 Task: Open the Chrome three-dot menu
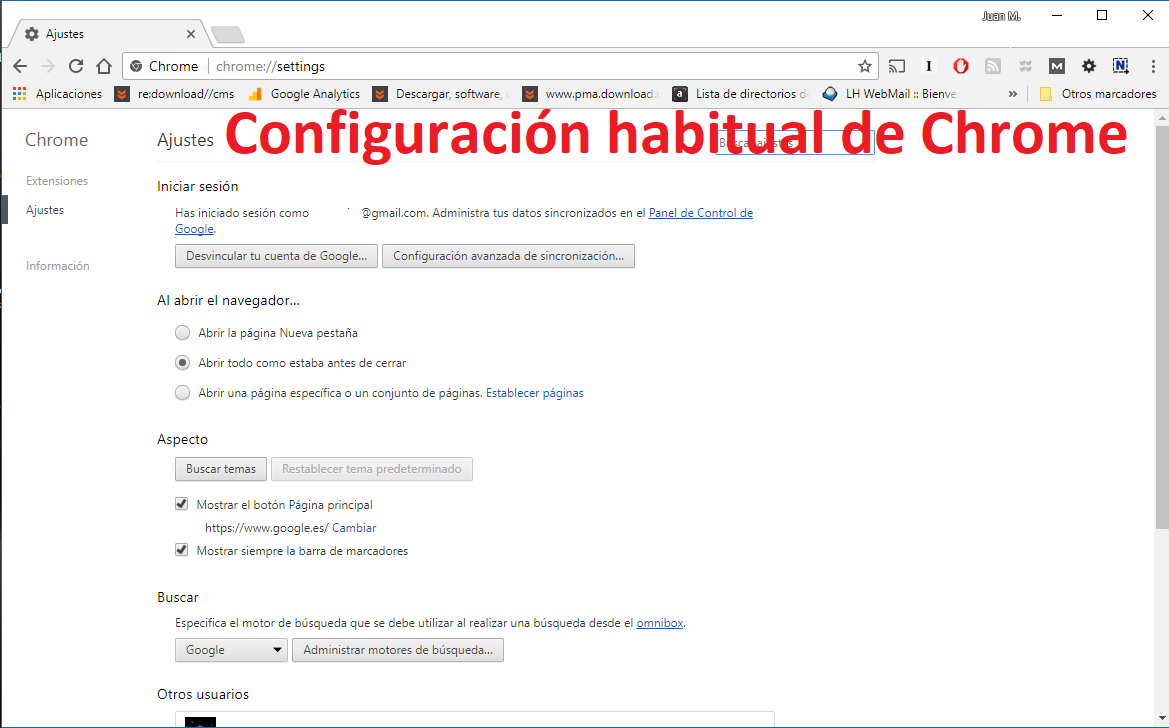click(1153, 66)
